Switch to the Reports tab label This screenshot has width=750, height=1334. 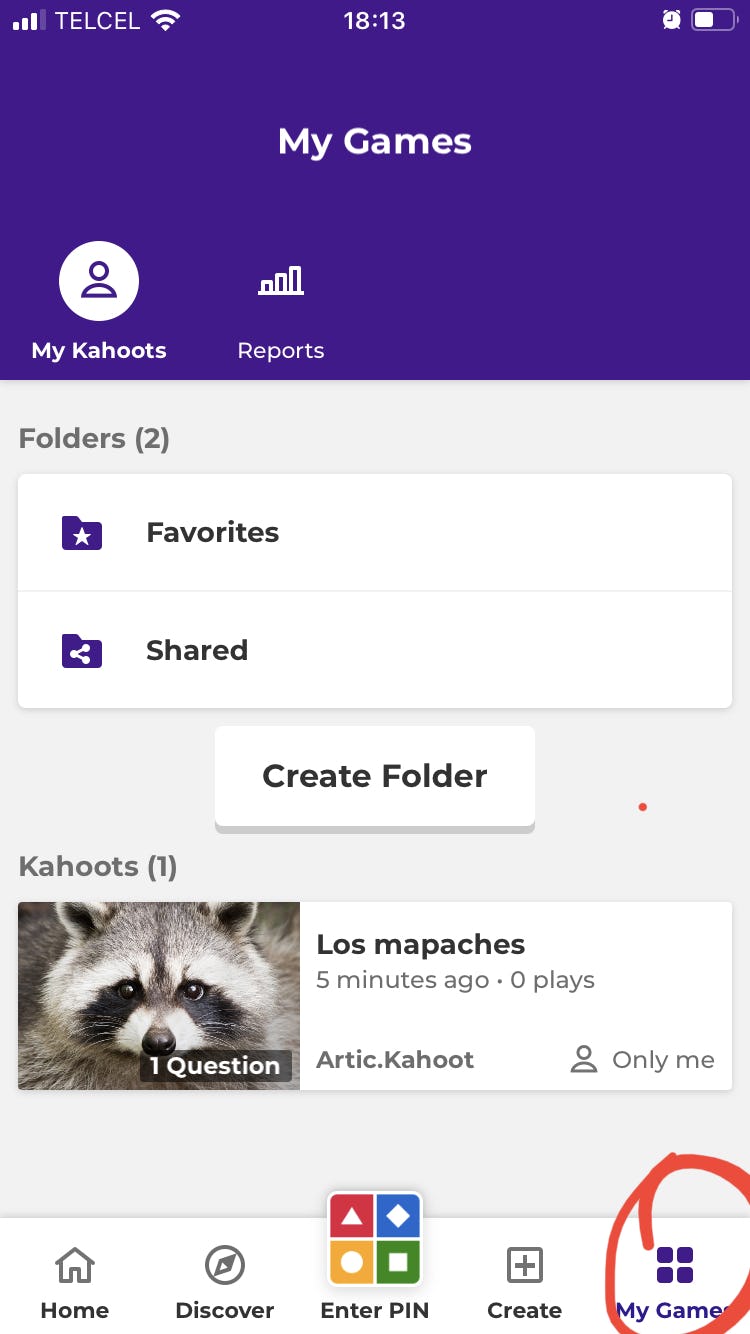point(281,351)
